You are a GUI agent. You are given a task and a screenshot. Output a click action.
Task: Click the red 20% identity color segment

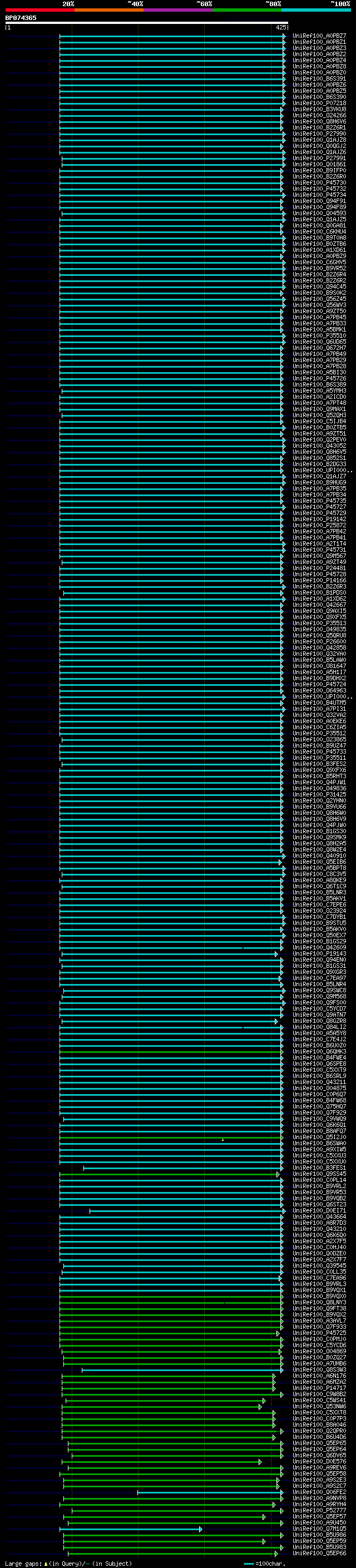coord(39,10)
